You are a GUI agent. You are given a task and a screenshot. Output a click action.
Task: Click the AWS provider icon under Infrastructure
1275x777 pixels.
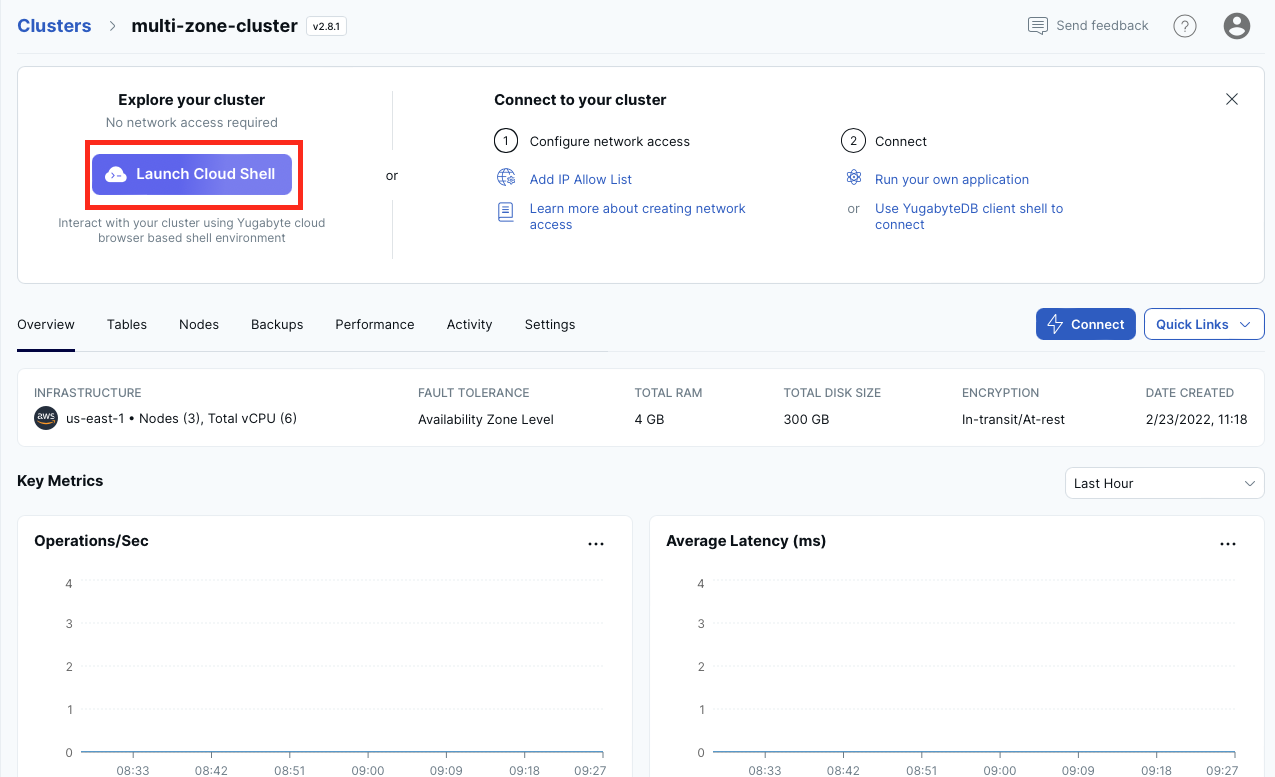[44, 418]
